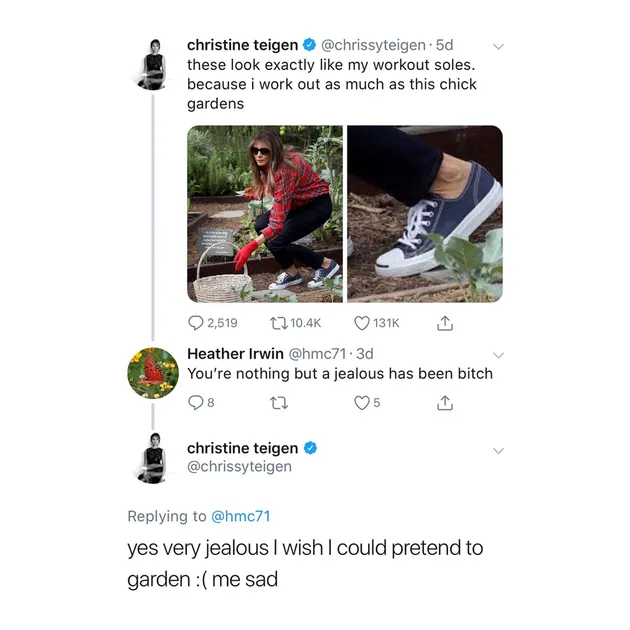Open the @chrissyteigen handle on the bottom reply

[x=239, y=466]
